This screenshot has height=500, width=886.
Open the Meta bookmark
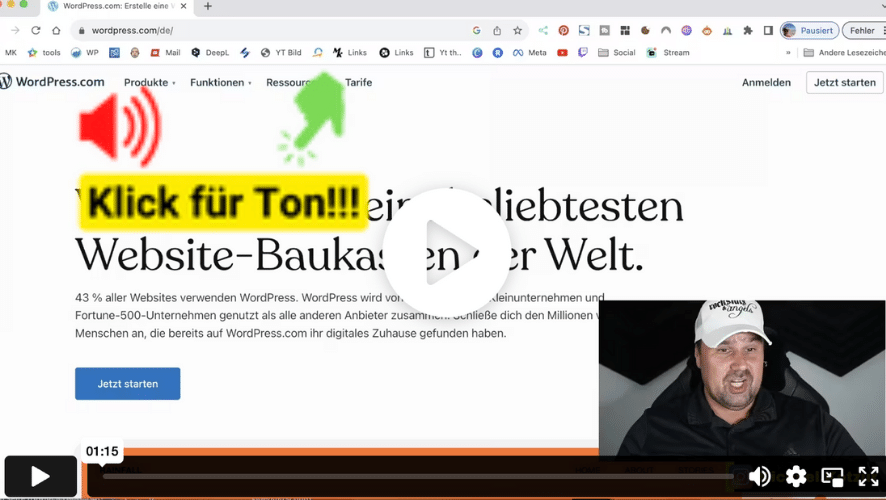(x=529, y=53)
